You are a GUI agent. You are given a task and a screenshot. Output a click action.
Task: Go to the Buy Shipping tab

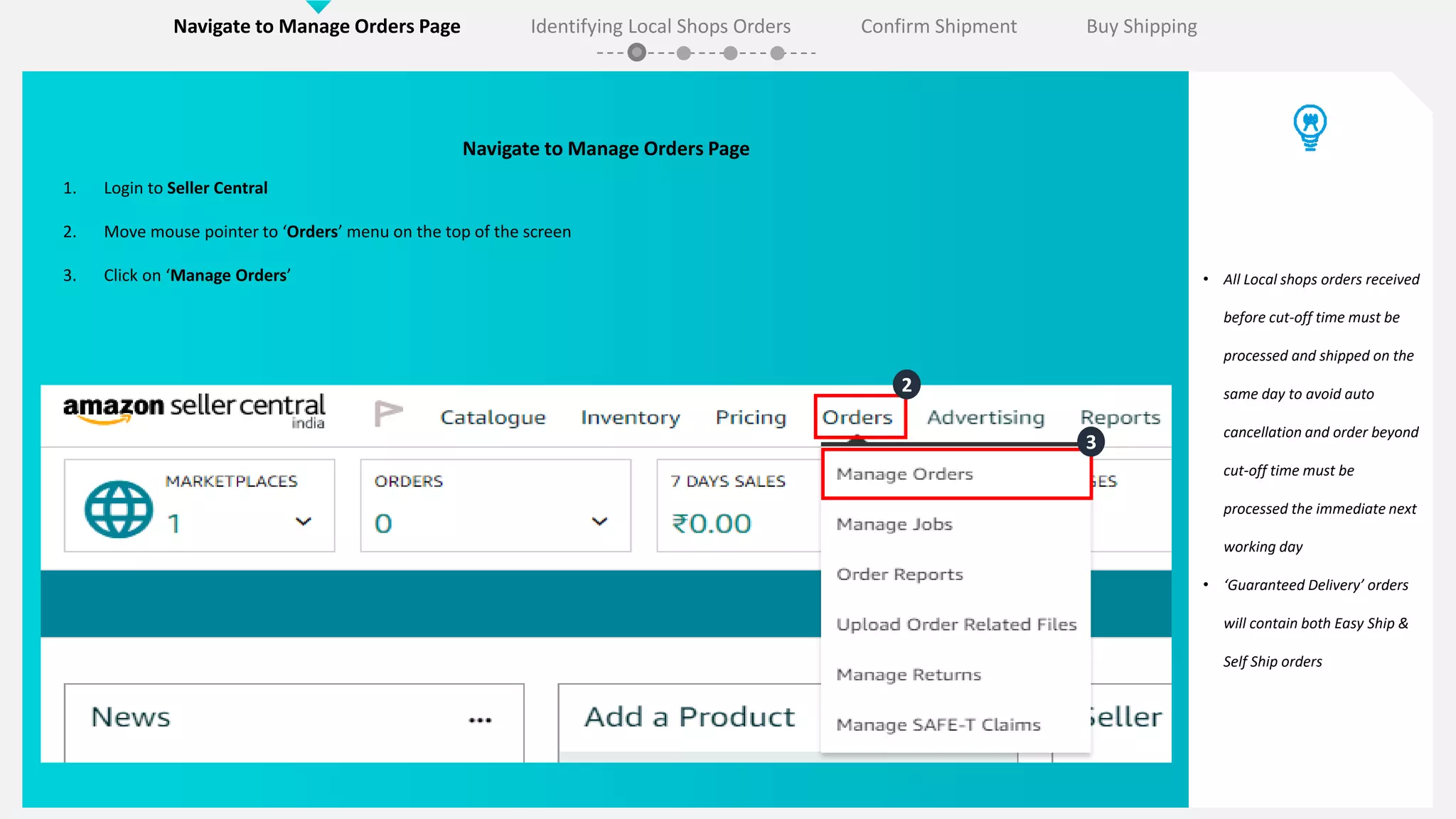1141,26
